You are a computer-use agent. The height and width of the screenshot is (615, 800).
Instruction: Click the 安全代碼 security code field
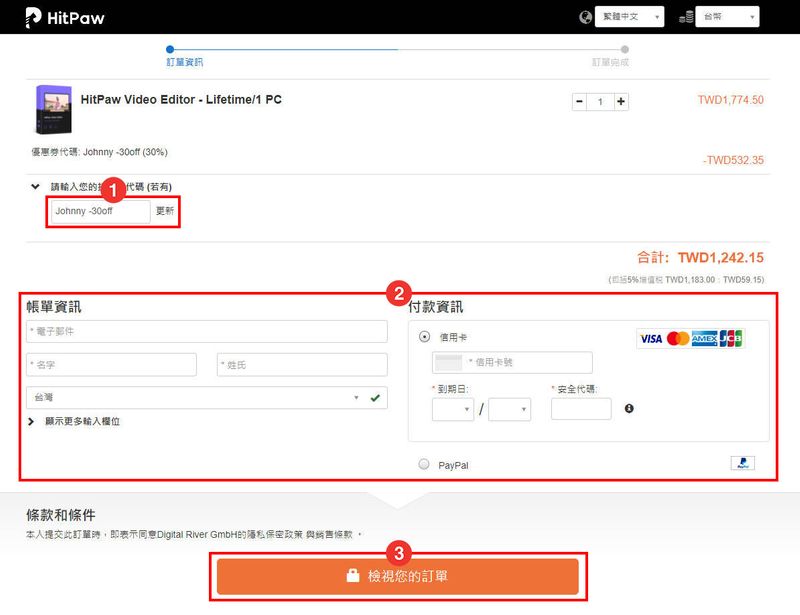click(581, 409)
